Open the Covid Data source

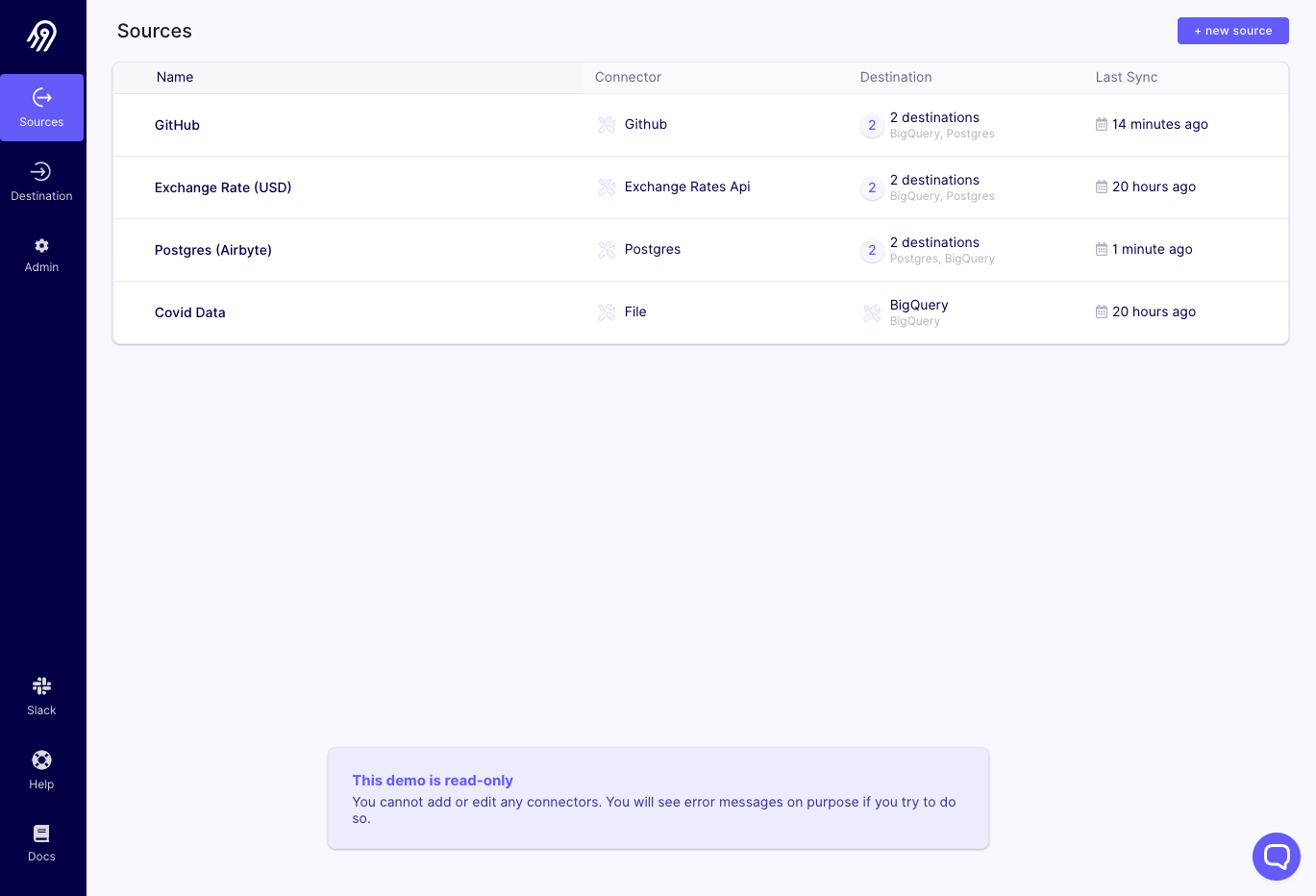190,312
